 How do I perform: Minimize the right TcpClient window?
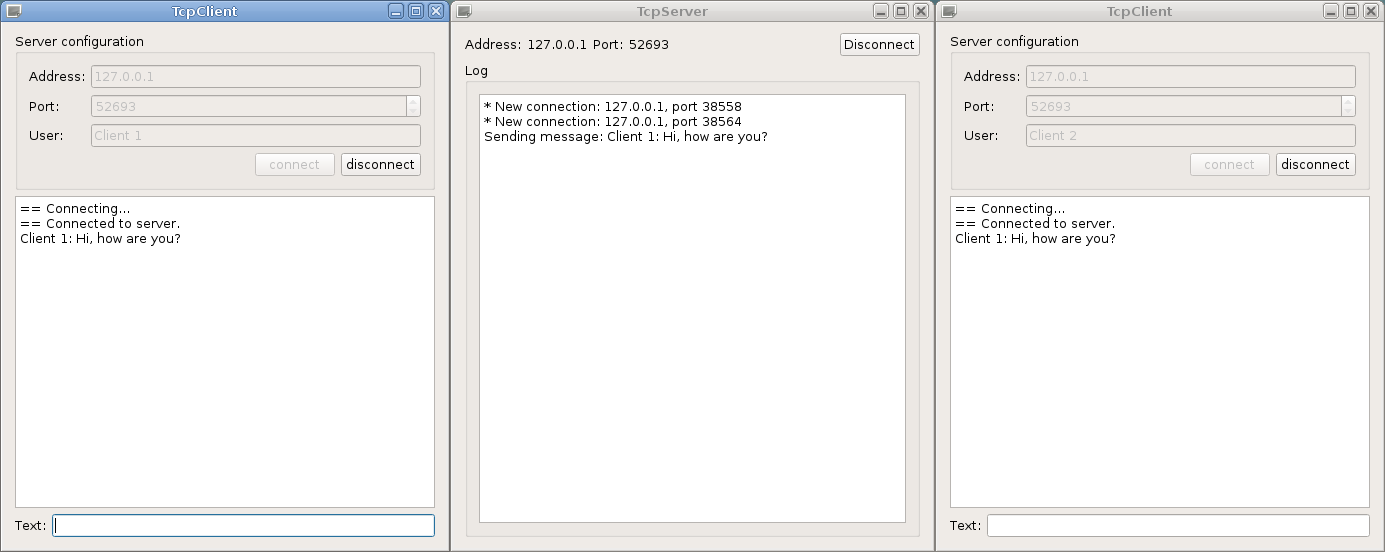[x=1331, y=11]
